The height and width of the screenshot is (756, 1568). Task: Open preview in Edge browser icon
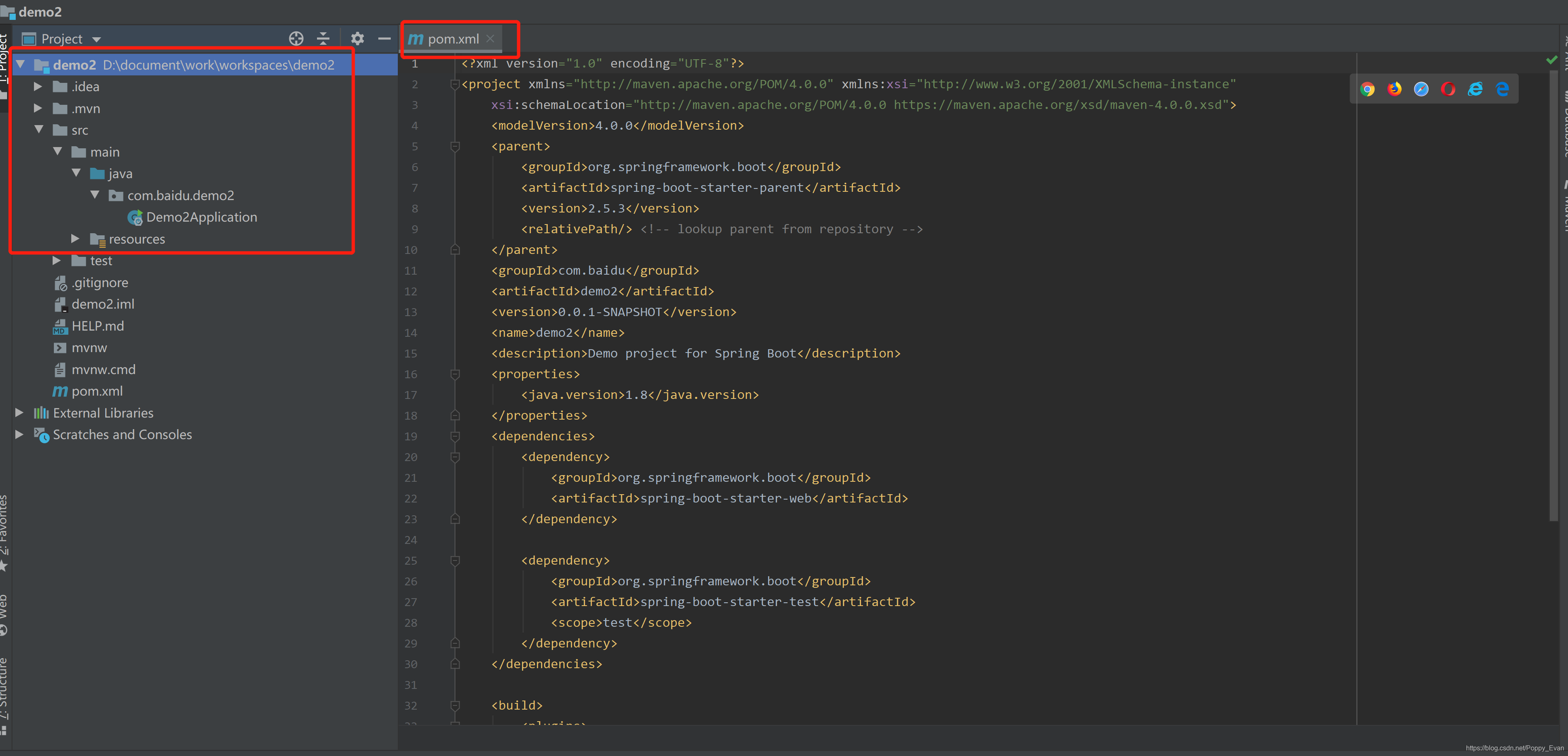pos(1502,89)
